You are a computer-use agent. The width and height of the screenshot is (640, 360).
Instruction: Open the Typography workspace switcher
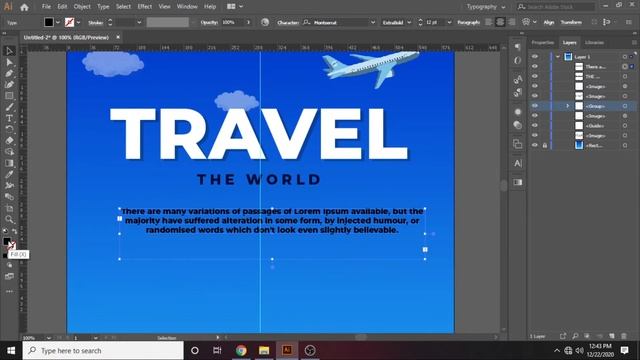(x=486, y=7)
